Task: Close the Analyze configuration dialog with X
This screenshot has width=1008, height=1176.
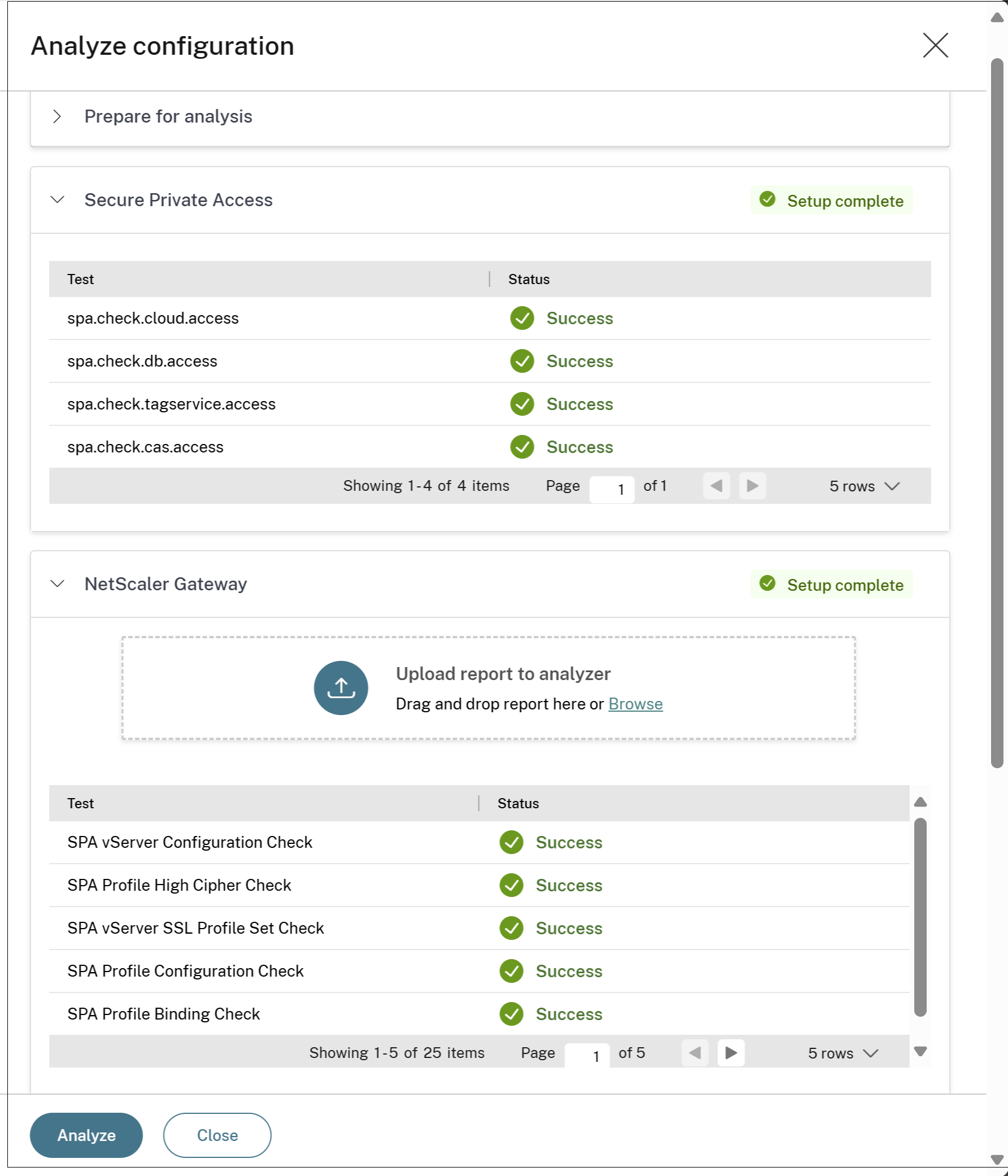Action: 935,45
